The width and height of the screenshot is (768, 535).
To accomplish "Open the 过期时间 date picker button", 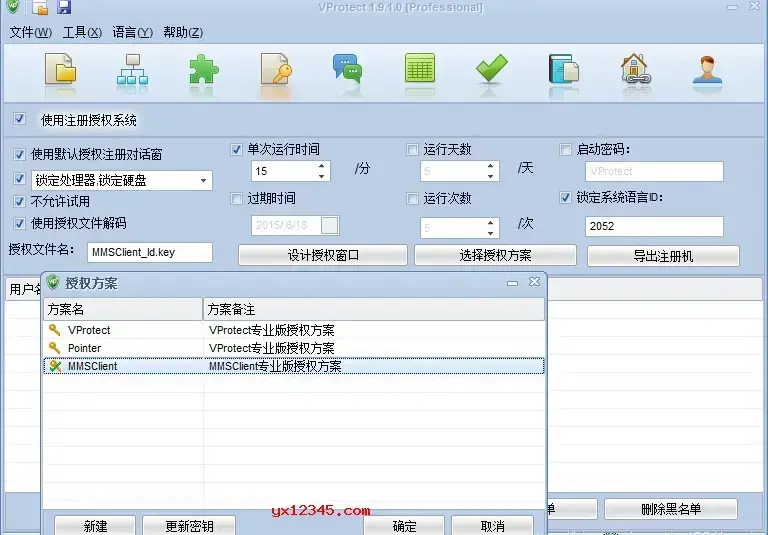I will point(329,225).
